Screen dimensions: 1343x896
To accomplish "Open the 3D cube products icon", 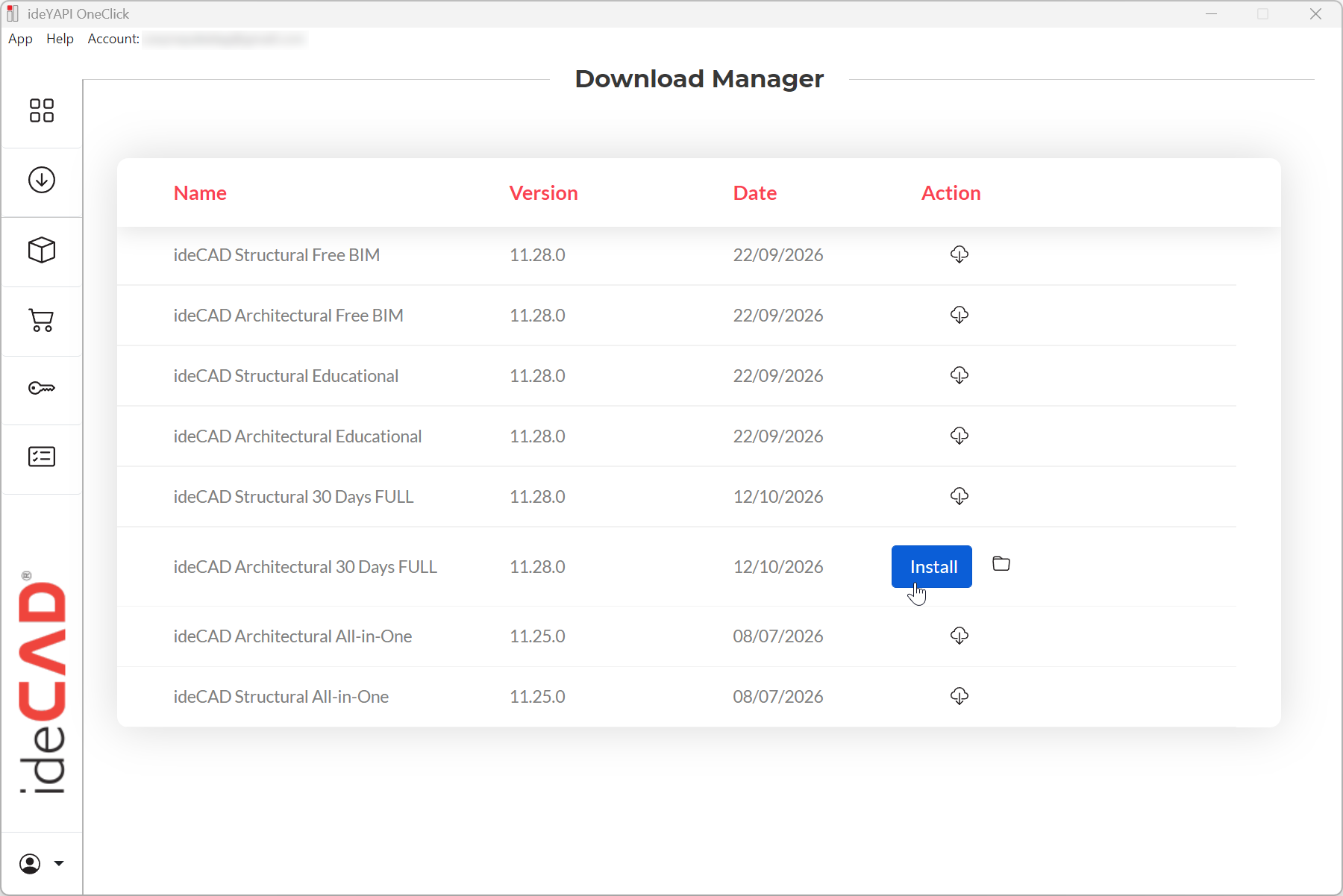I will point(42,250).
